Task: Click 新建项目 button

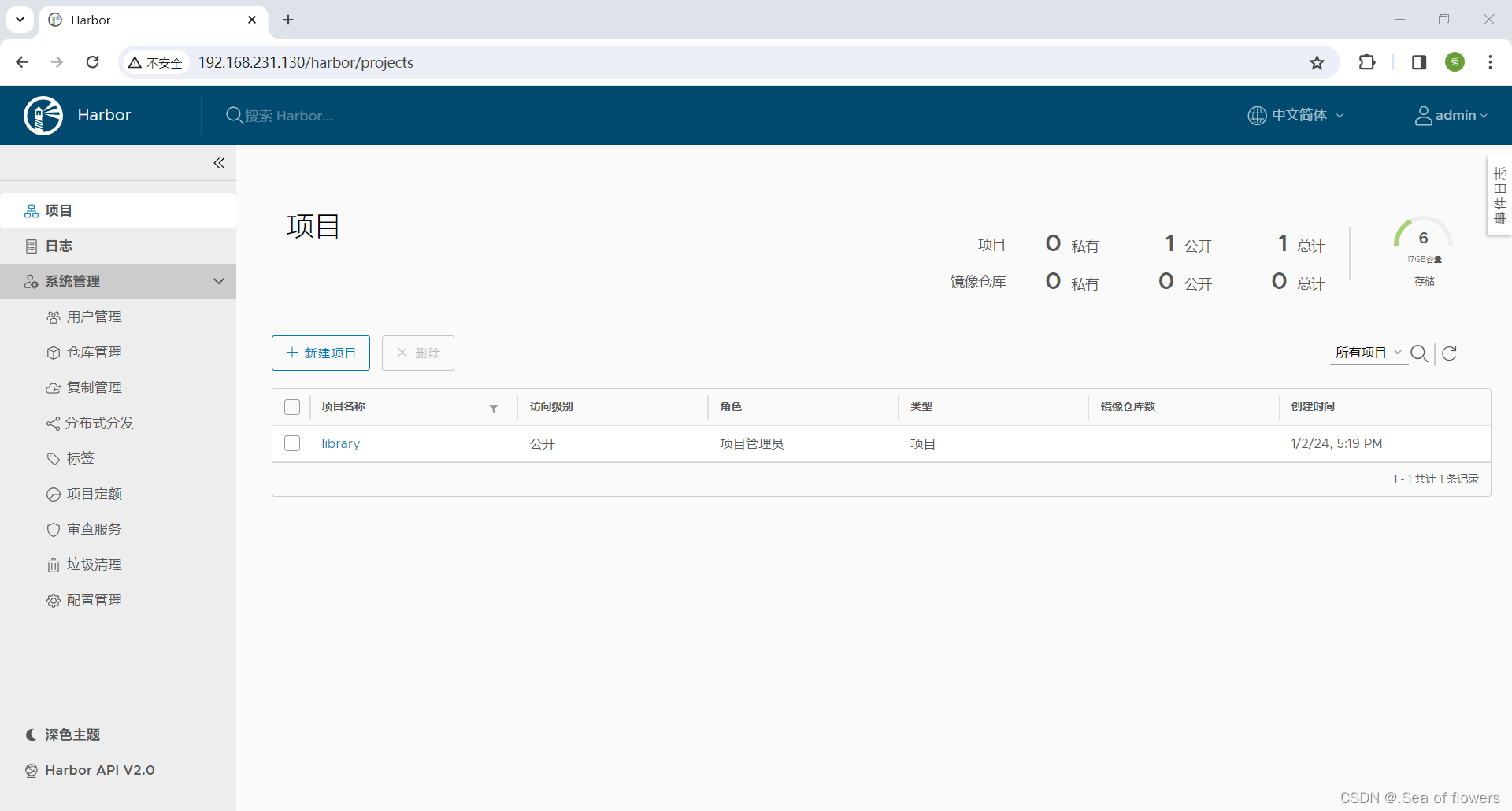Action: point(321,353)
